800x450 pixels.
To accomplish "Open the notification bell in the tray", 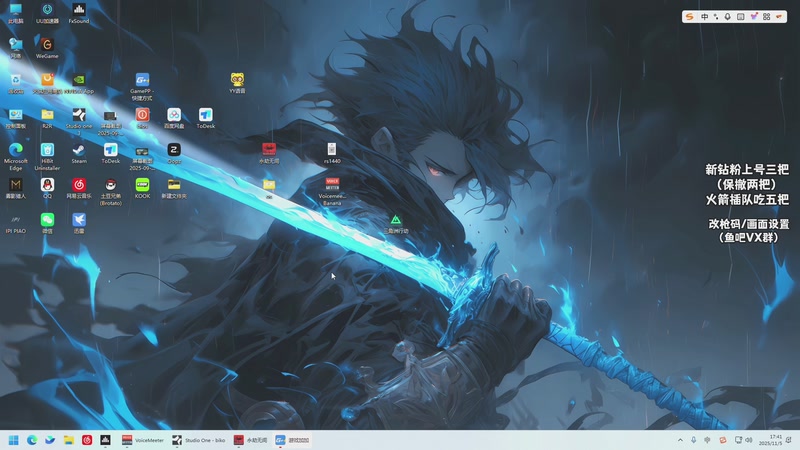I will (789, 440).
